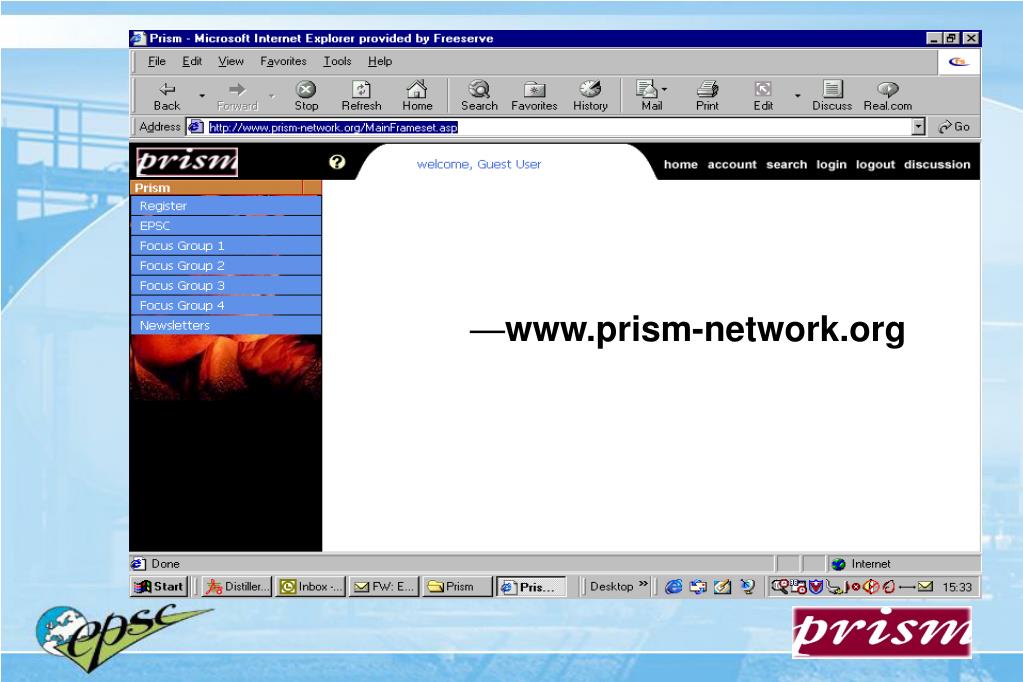The width and height of the screenshot is (1023, 682).
Task: Switch to the FW: E... taskbar button
Action: pyautogui.click(x=384, y=587)
